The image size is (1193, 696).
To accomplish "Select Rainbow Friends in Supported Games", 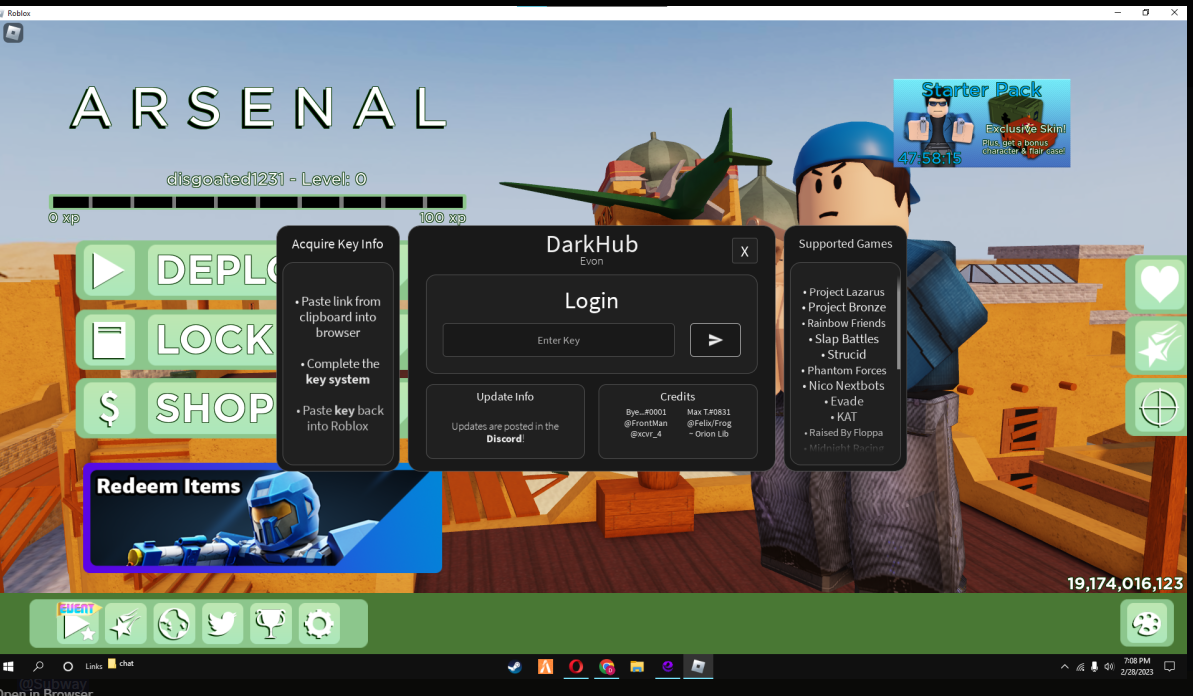I will coord(846,323).
